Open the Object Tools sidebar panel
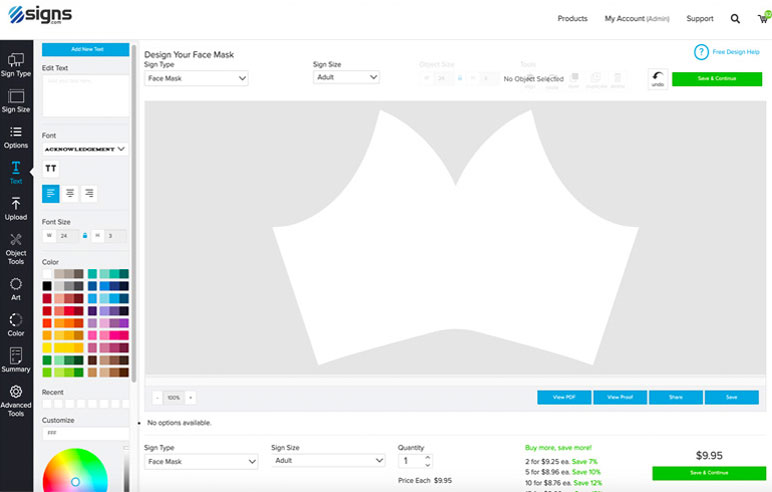 tap(16, 246)
